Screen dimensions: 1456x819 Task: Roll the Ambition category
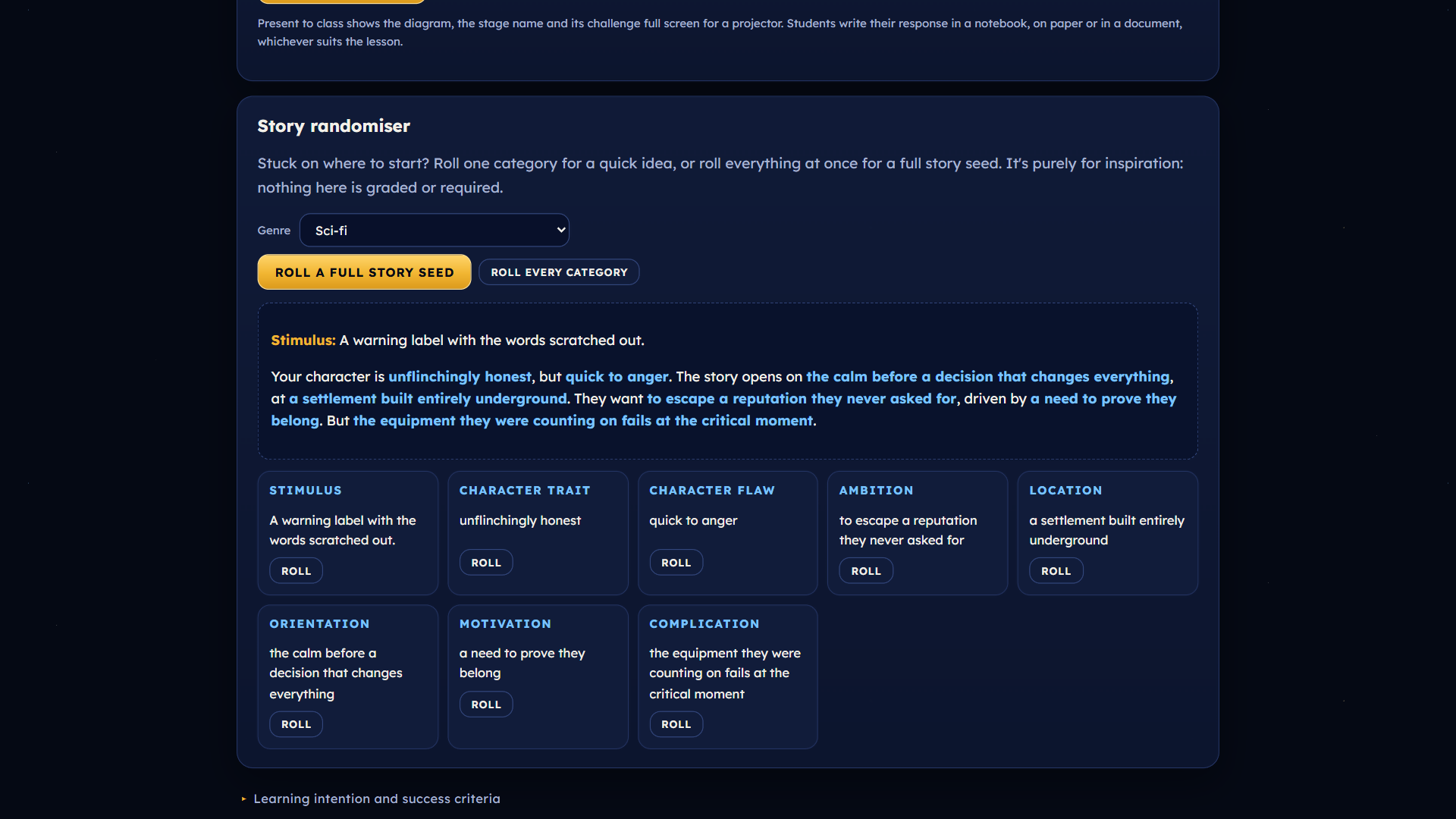tap(866, 571)
